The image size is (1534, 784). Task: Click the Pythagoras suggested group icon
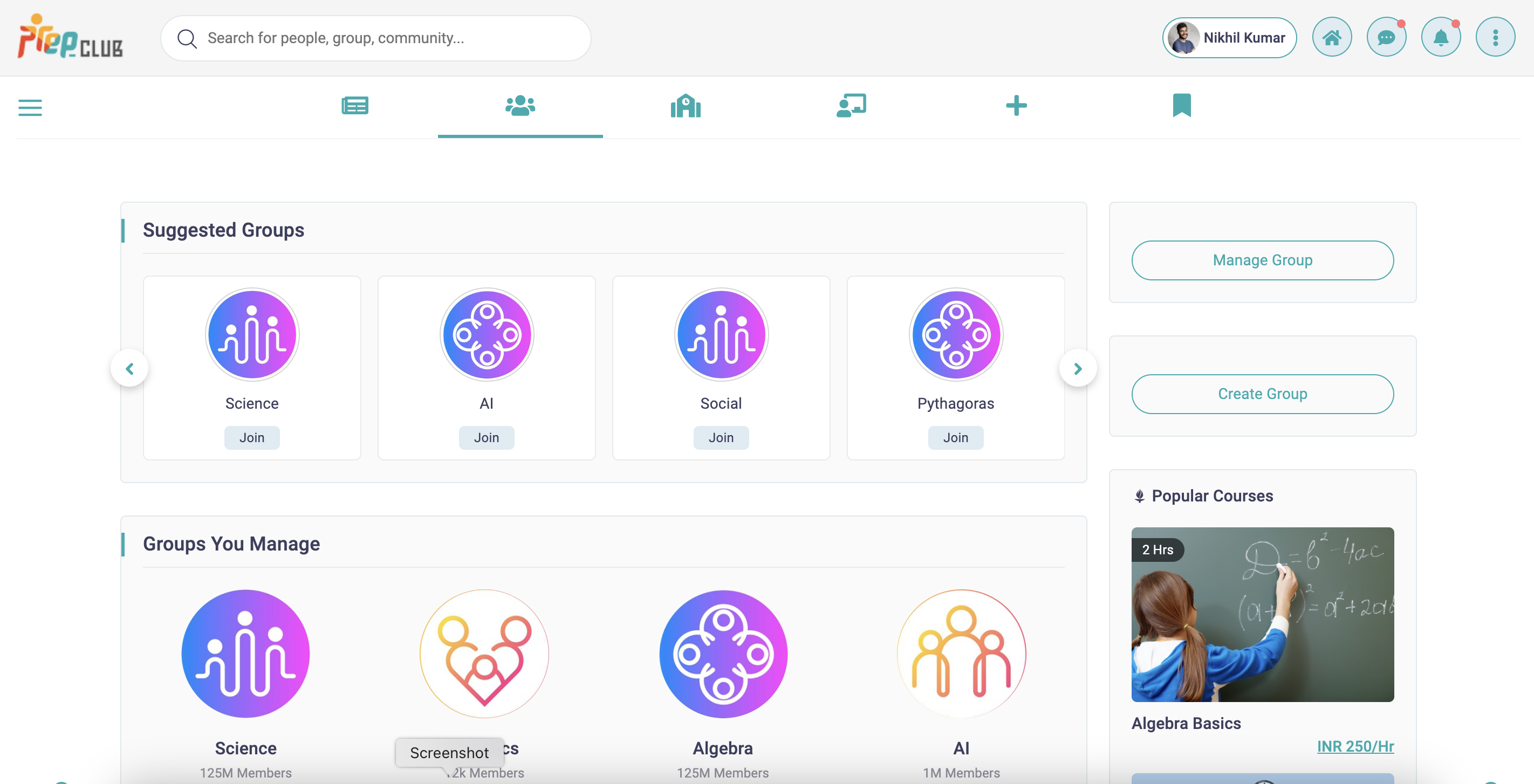click(956, 334)
